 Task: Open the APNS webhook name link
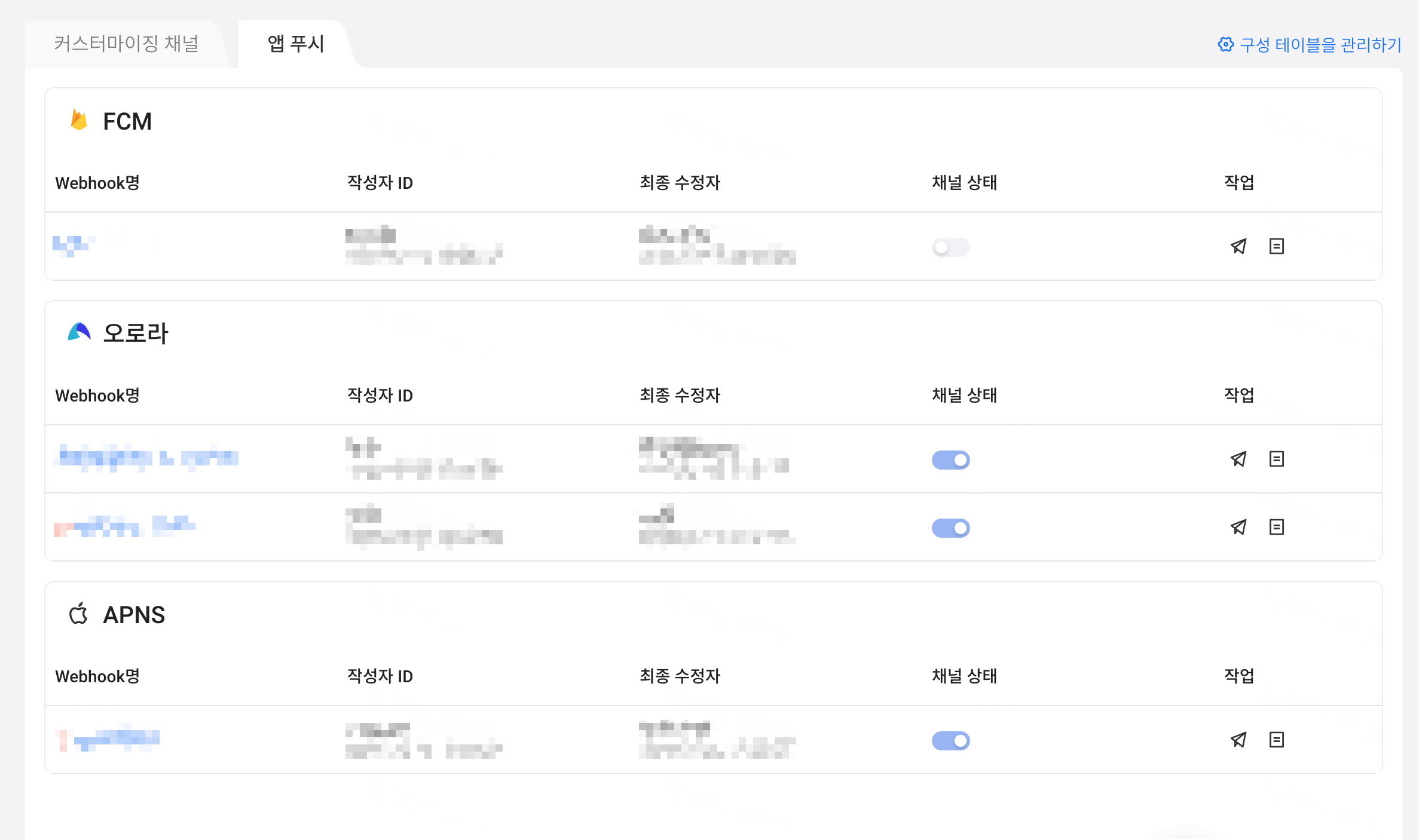coord(109,740)
